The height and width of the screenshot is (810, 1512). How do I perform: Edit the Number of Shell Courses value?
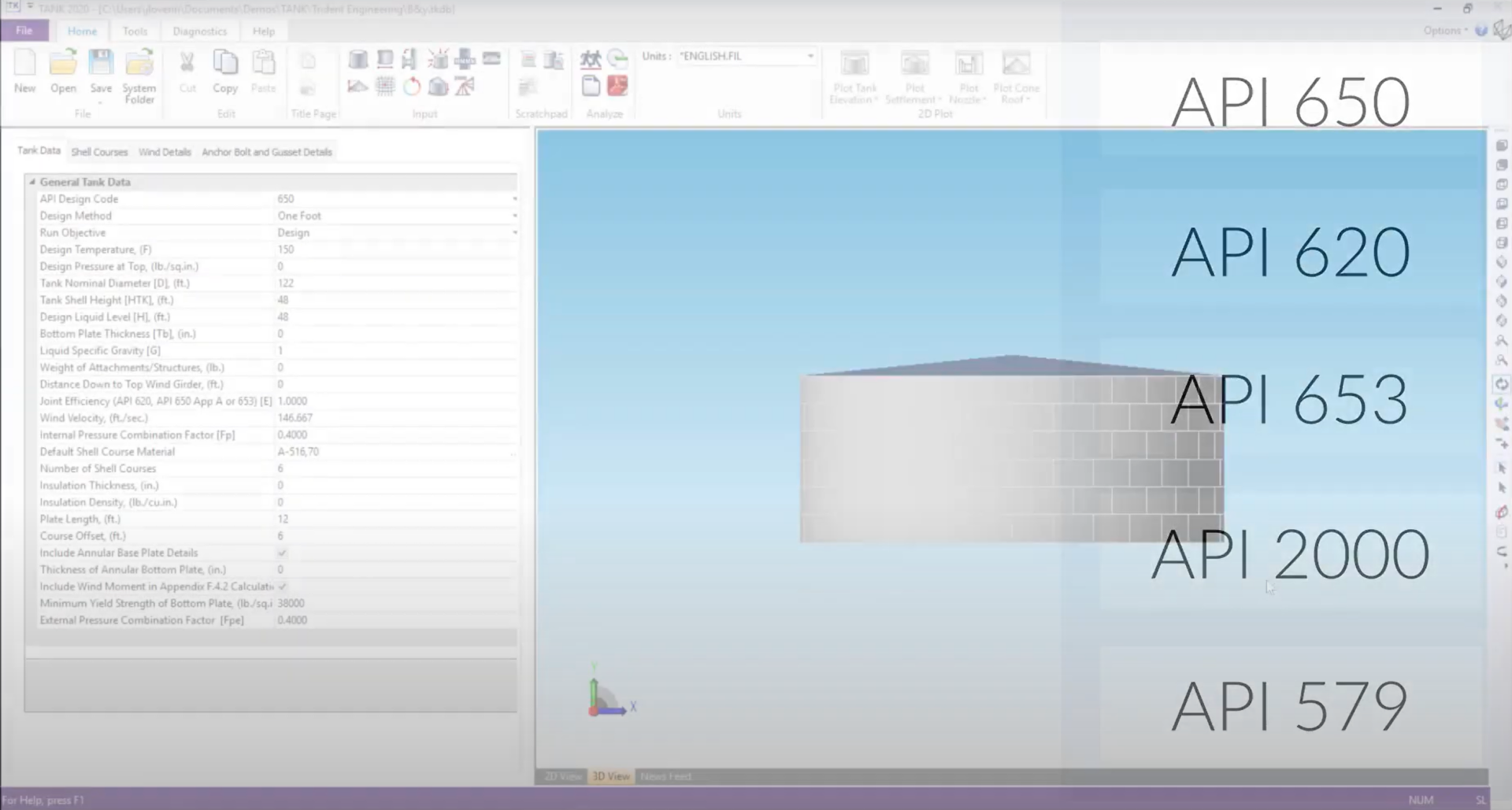(395, 468)
